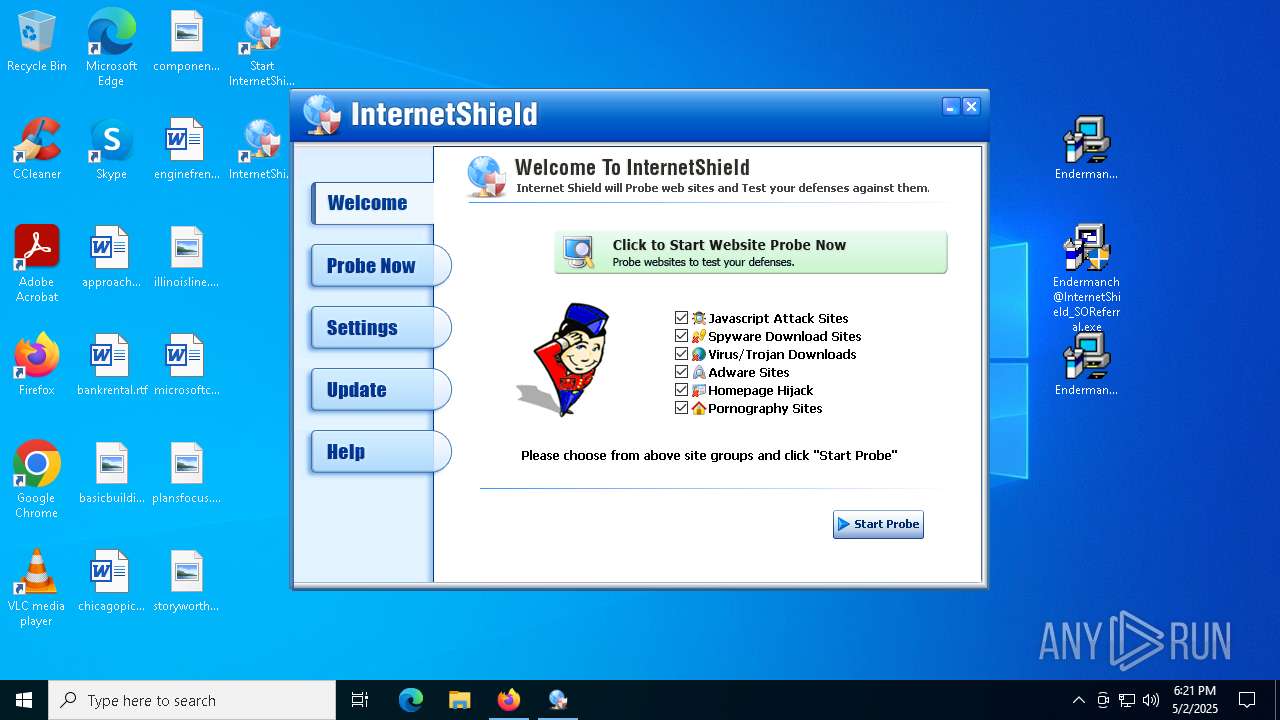This screenshot has width=1280, height=720.
Task: Open Skype desktop shortcut
Action: tap(111, 149)
